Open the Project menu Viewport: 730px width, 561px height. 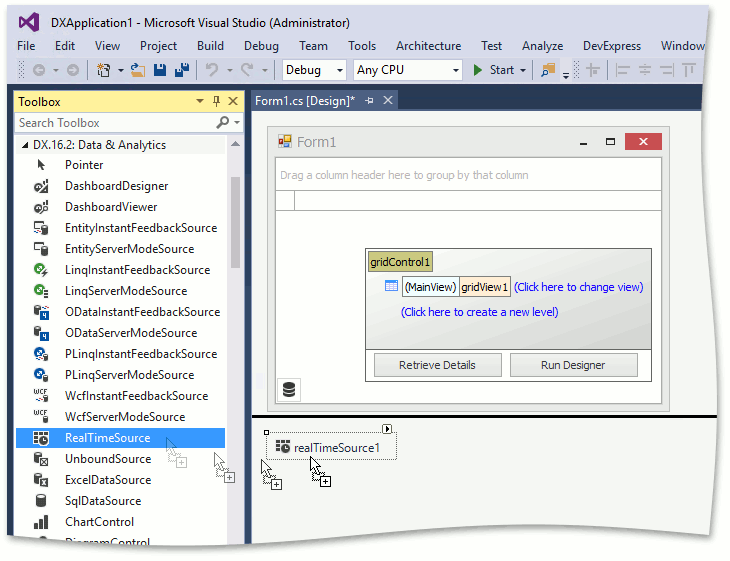(x=158, y=46)
